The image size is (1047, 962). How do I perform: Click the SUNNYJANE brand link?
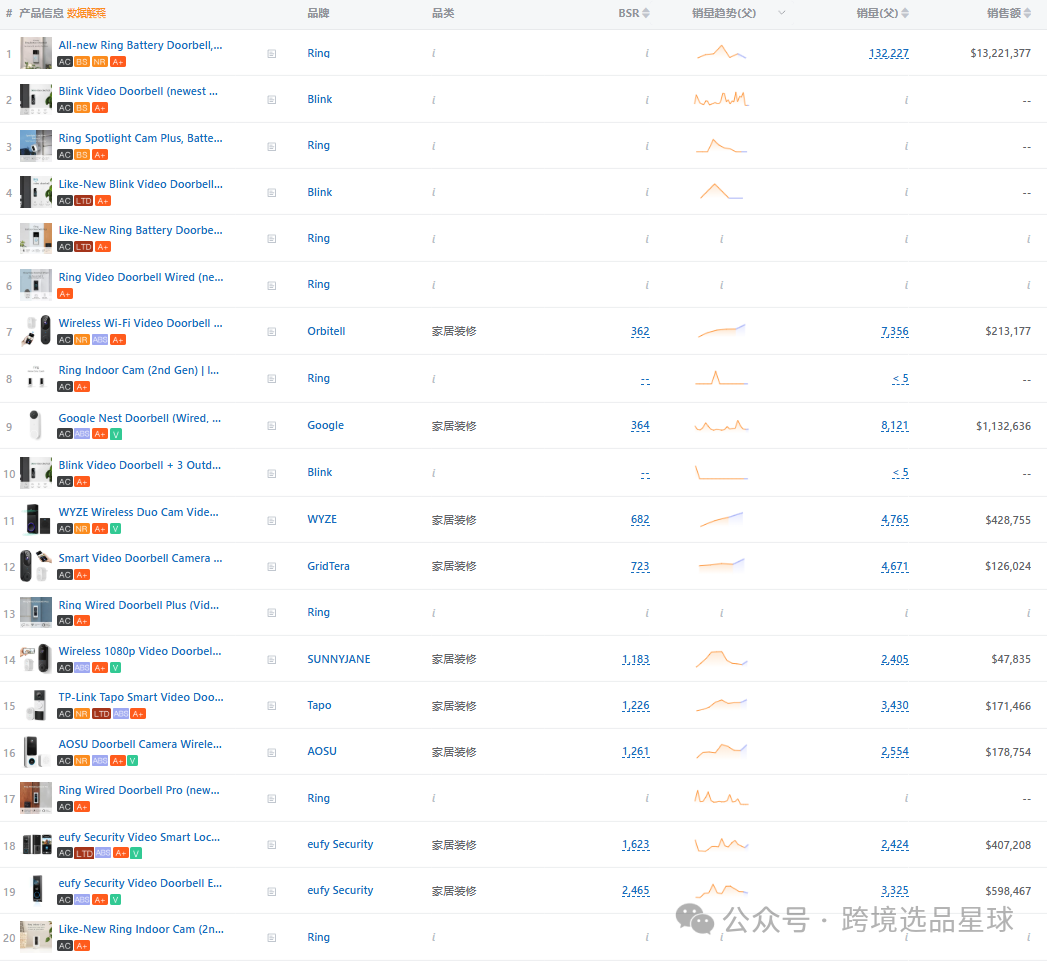point(339,659)
